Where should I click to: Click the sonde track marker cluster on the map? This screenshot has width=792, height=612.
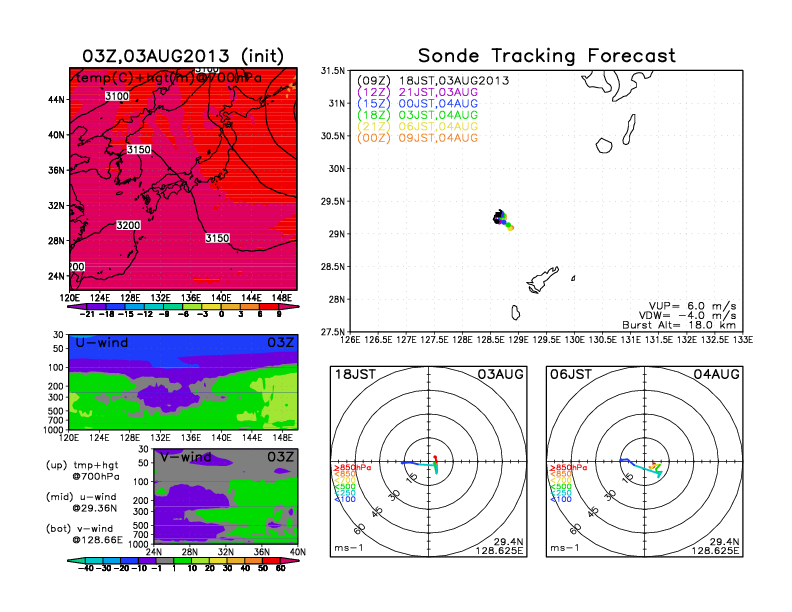pyautogui.click(x=503, y=219)
